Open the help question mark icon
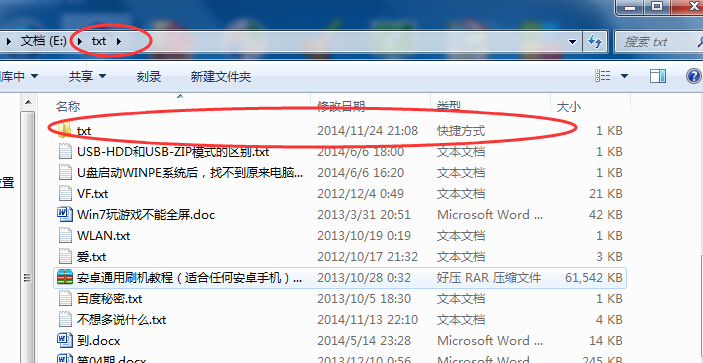Image resolution: width=703 pixels, height=363 pixels. pos(694,76)
